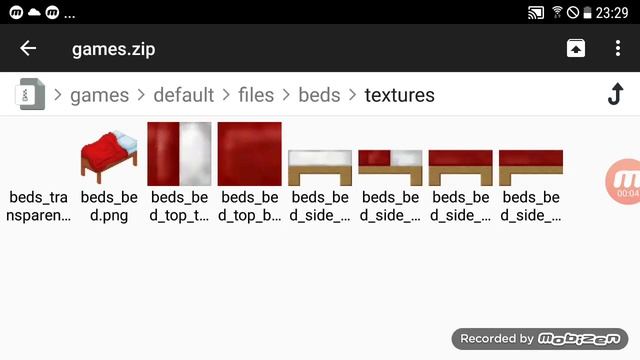Viewport: 640px width, 360px height.
Task: Jump to beds folder in breadcrumb
Action: tap(319, 95)
